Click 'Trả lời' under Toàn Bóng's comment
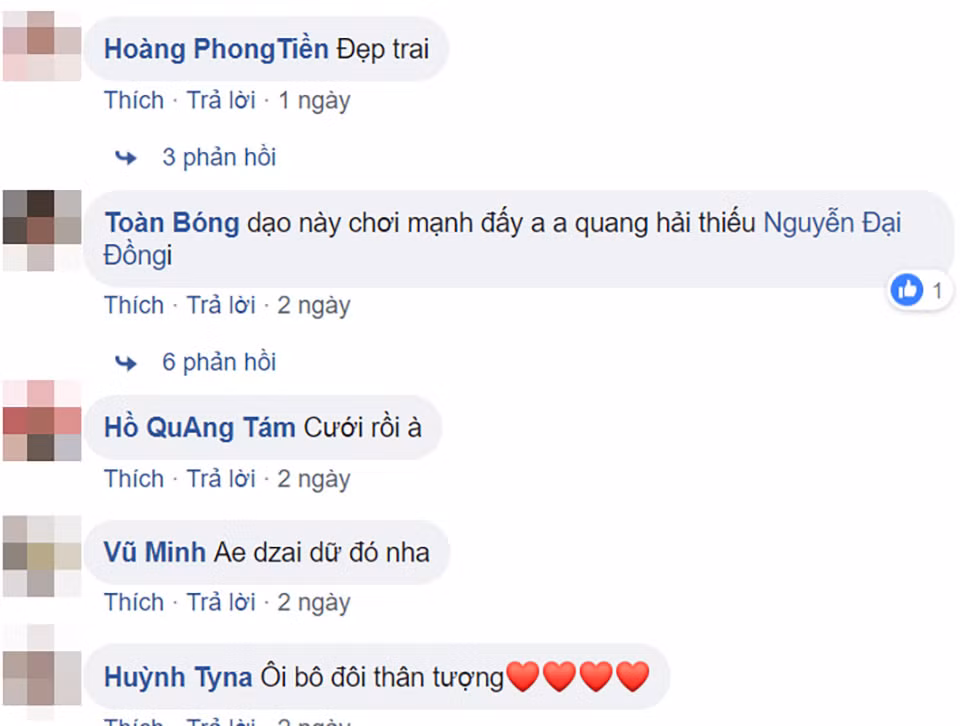This screenshot has width=960, height=726. [220, 305]
